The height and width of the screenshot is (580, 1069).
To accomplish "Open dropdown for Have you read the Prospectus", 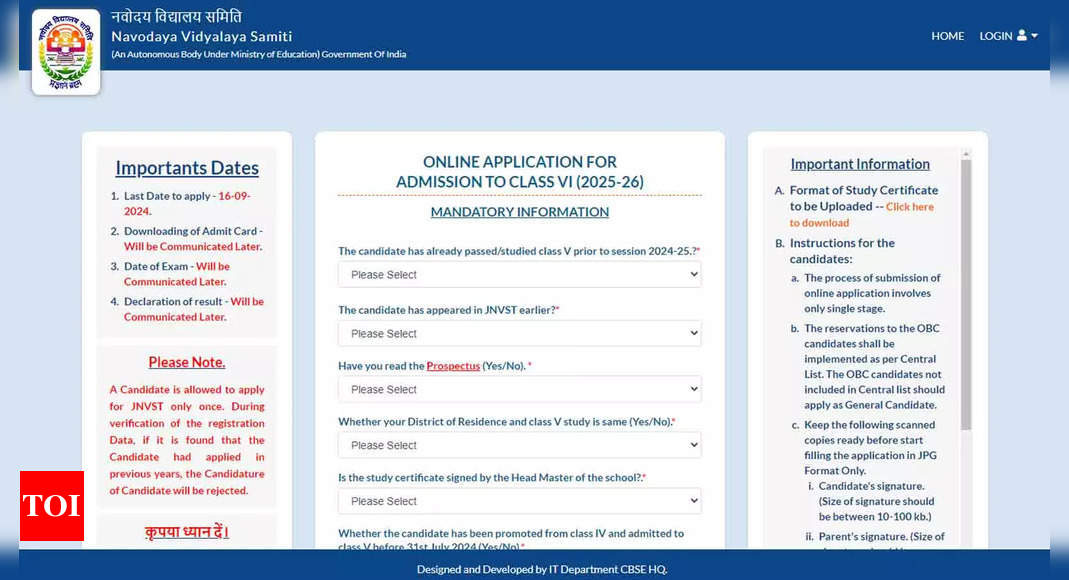I will (520, 389).
